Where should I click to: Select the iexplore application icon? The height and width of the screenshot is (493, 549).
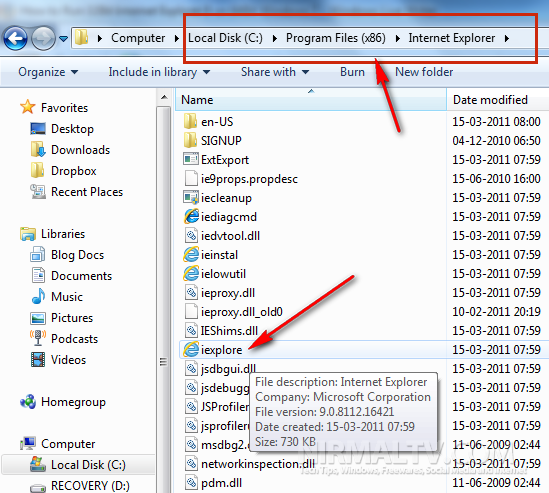191,349
